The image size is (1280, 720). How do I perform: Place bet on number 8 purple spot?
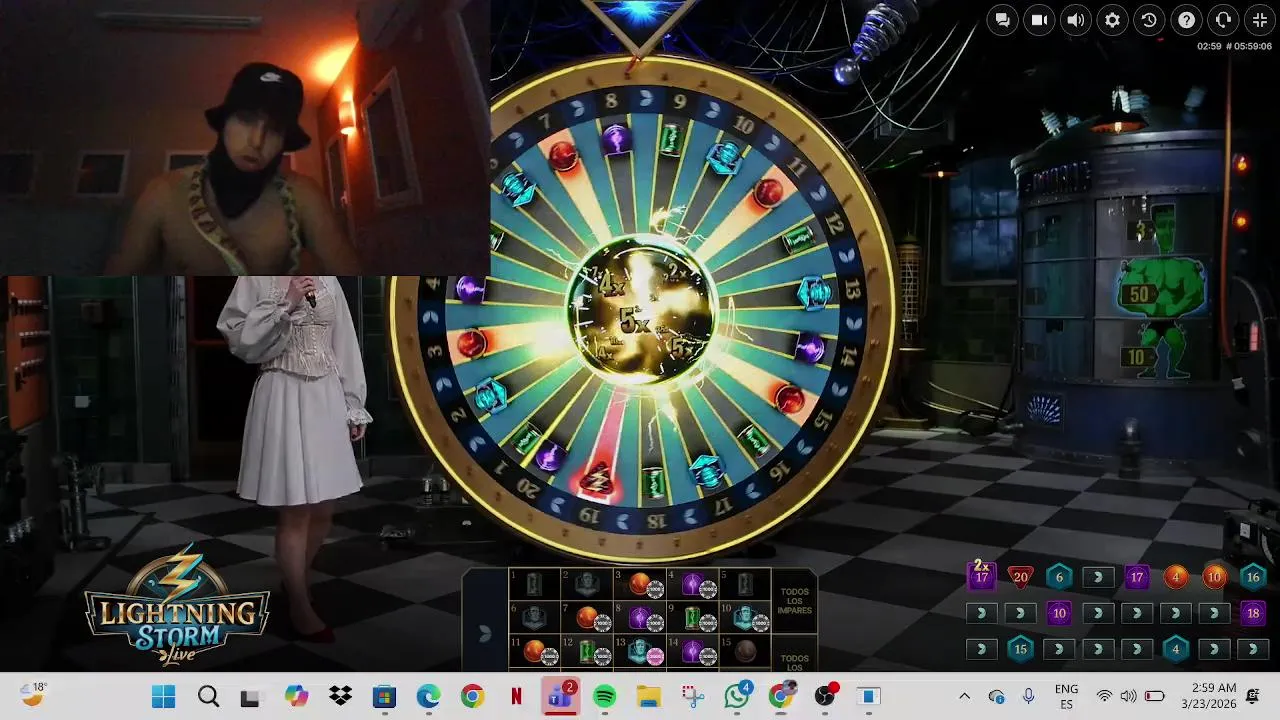coord(640,617)
